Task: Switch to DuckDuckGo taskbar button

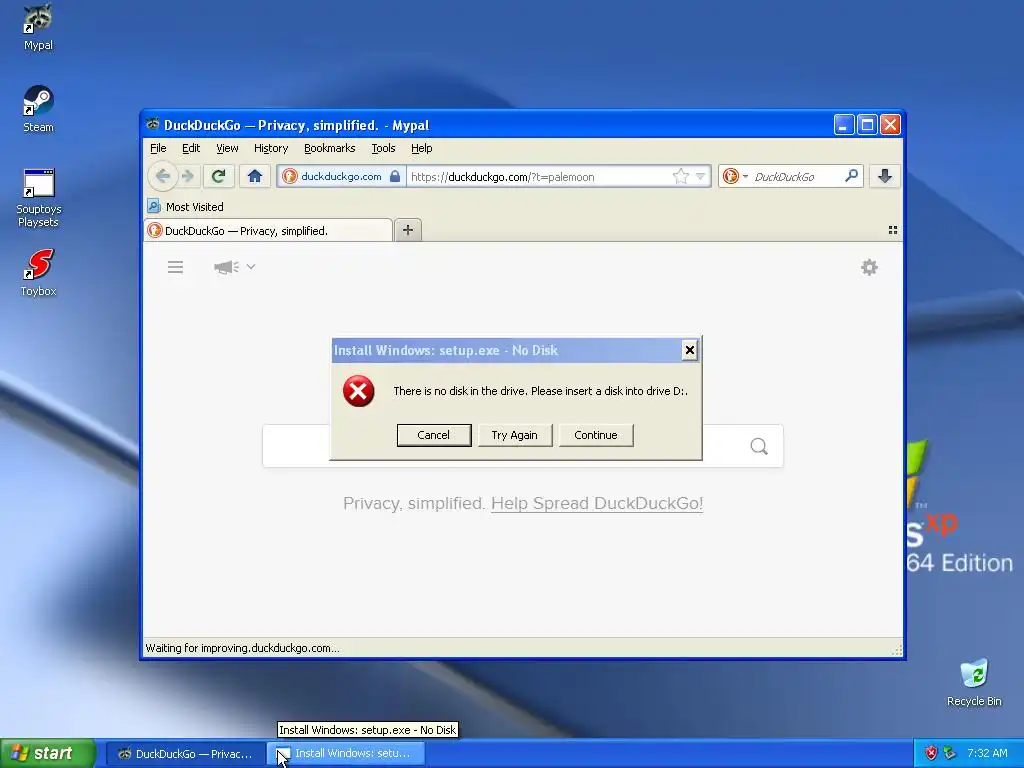Action: (x=185, y=754)
